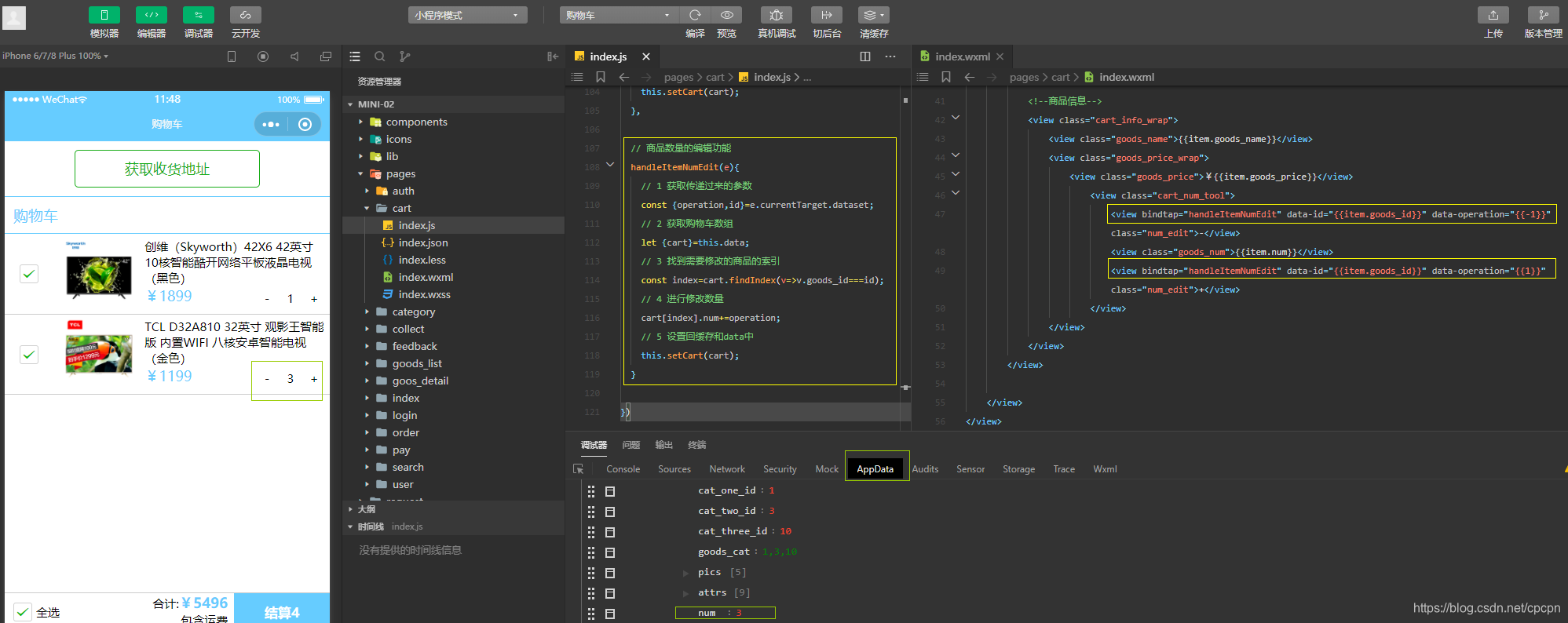The width and height of the screenshot is (1568, 623).
Task: Click the Skyworth TV product thumbnail
Action: point(99,271)
